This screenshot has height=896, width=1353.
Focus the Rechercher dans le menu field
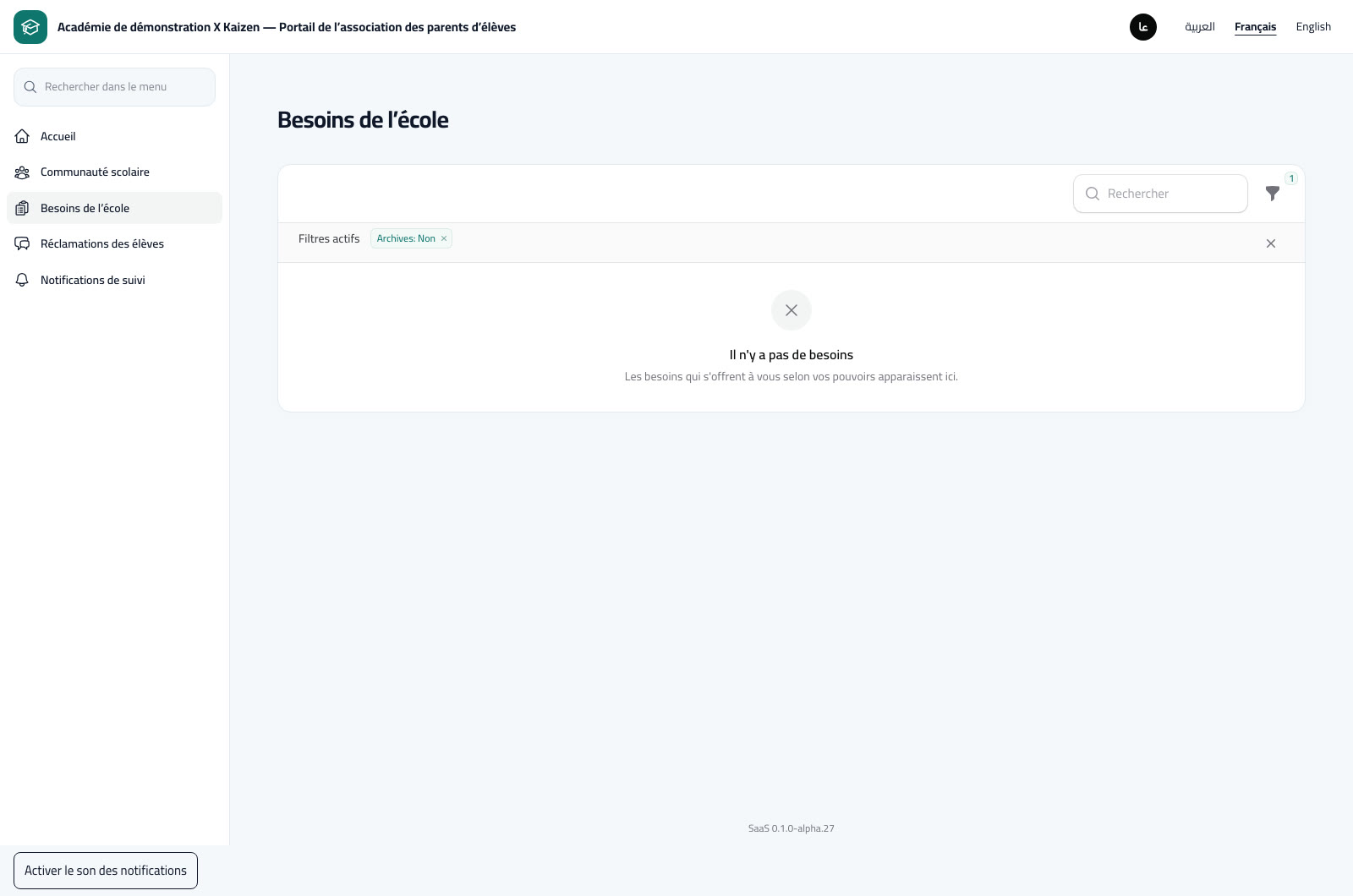coord(114,87)
